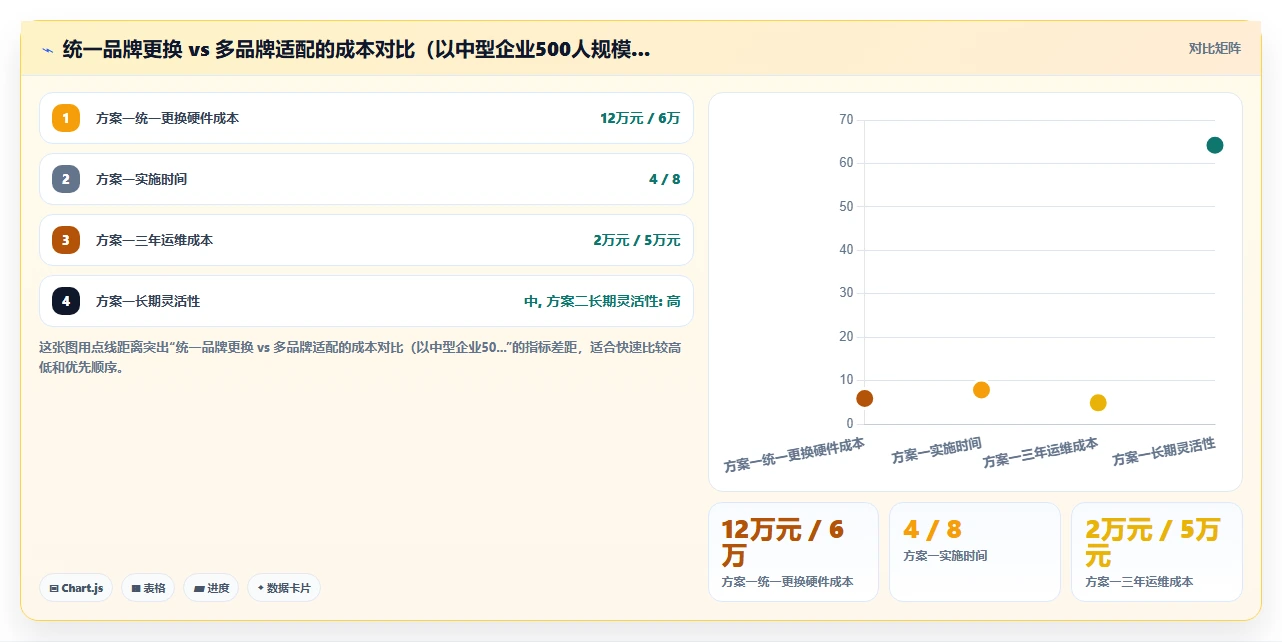Viewport: 1282px width, 642px height.
Task: Click the value 中, 方案二长期灵活性: 高
Action: click(603, 301)
